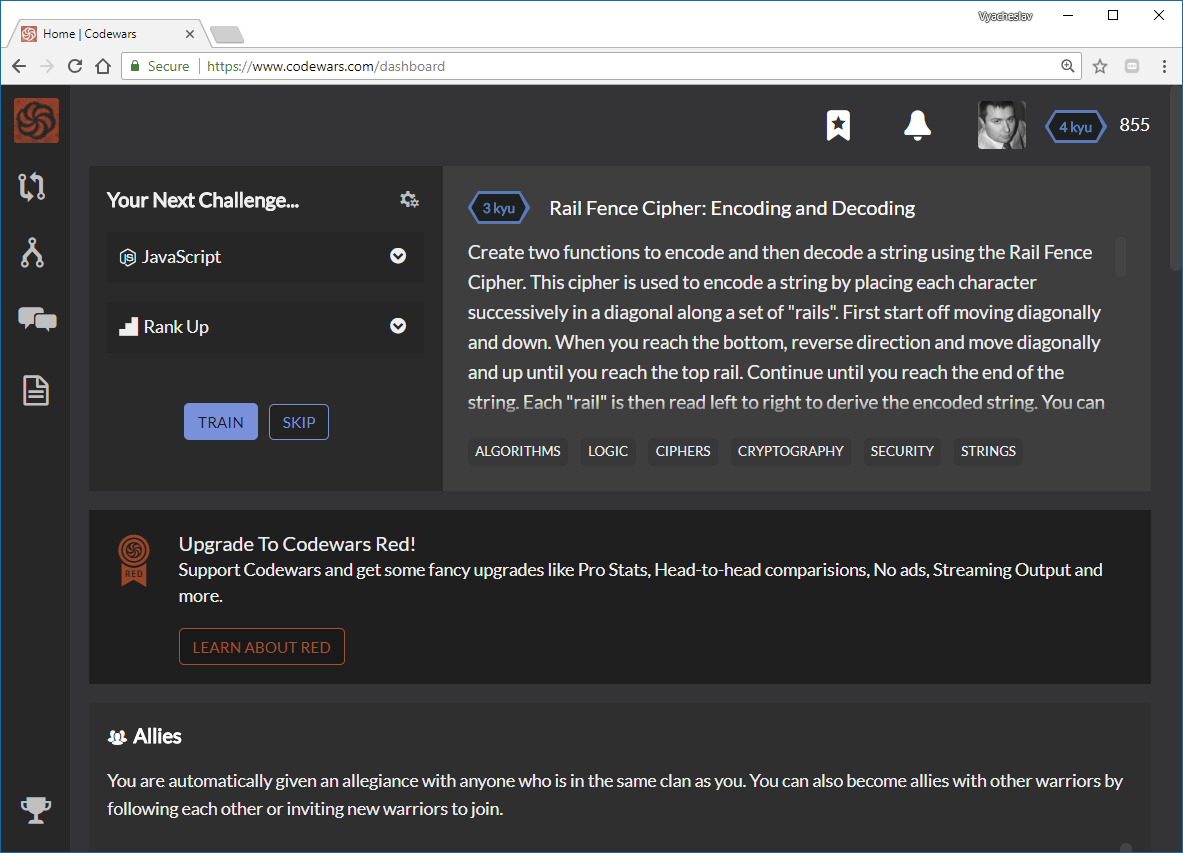Go to the browser home page
The image size is (1183, 853).
(x=103, y=66)
